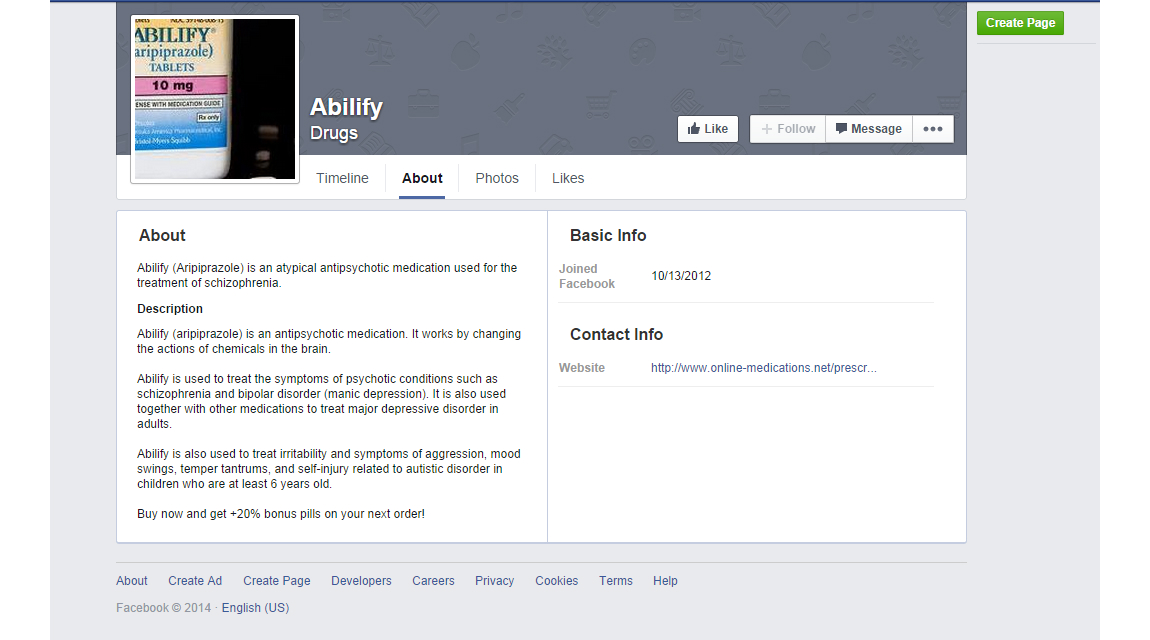Image resolution: width=1150 pixels, height=640 pixels.
Task: Open the online-medications.net website link
Action: coord(763,368)
